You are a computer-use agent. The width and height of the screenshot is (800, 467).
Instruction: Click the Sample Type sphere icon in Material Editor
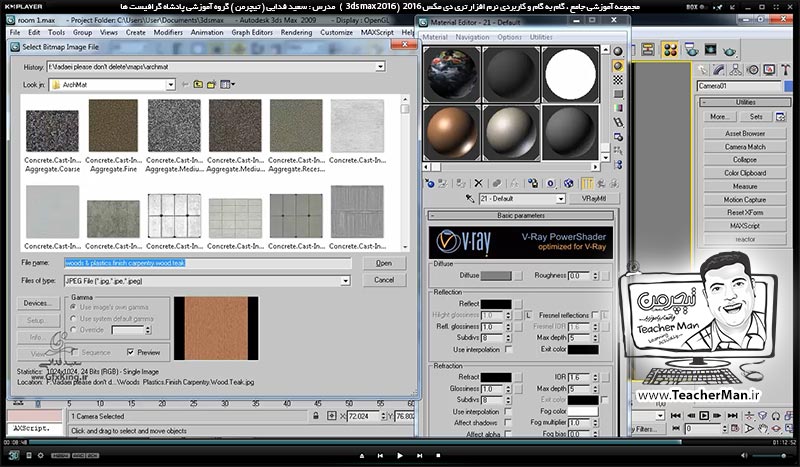618,52
